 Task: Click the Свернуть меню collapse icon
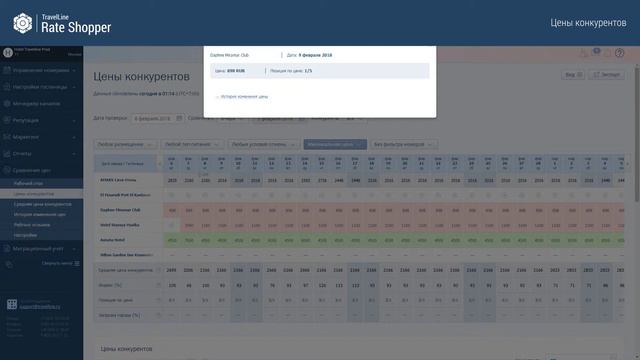pos(77,263)
